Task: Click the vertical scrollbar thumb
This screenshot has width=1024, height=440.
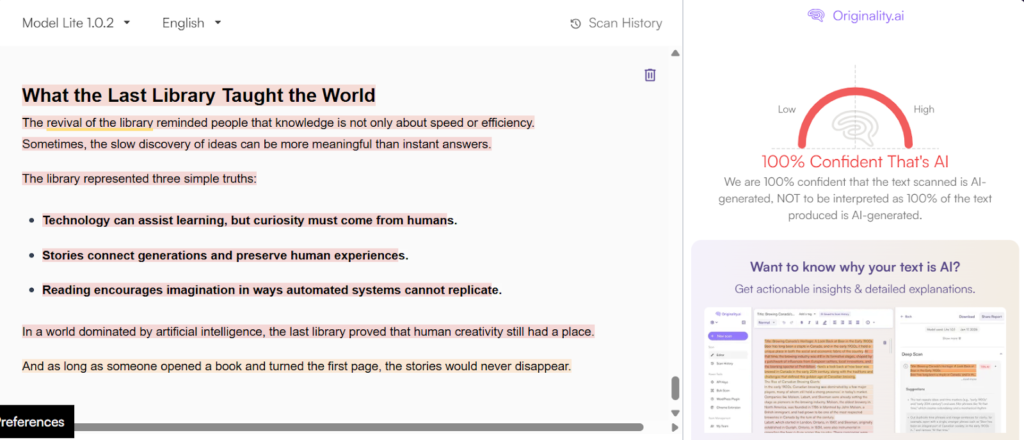Action: tap(675, 388)
